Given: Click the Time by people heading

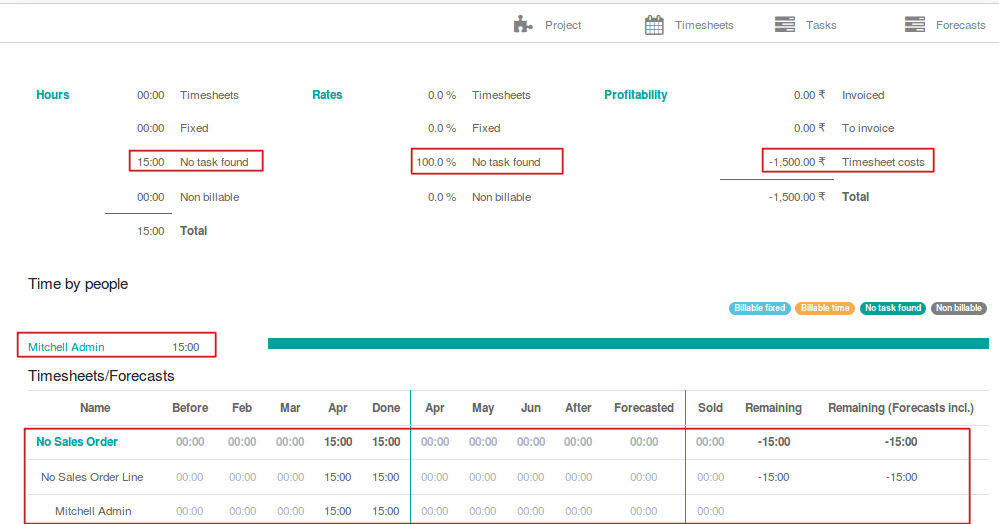Looking at the screenshot, I should 78,284.
